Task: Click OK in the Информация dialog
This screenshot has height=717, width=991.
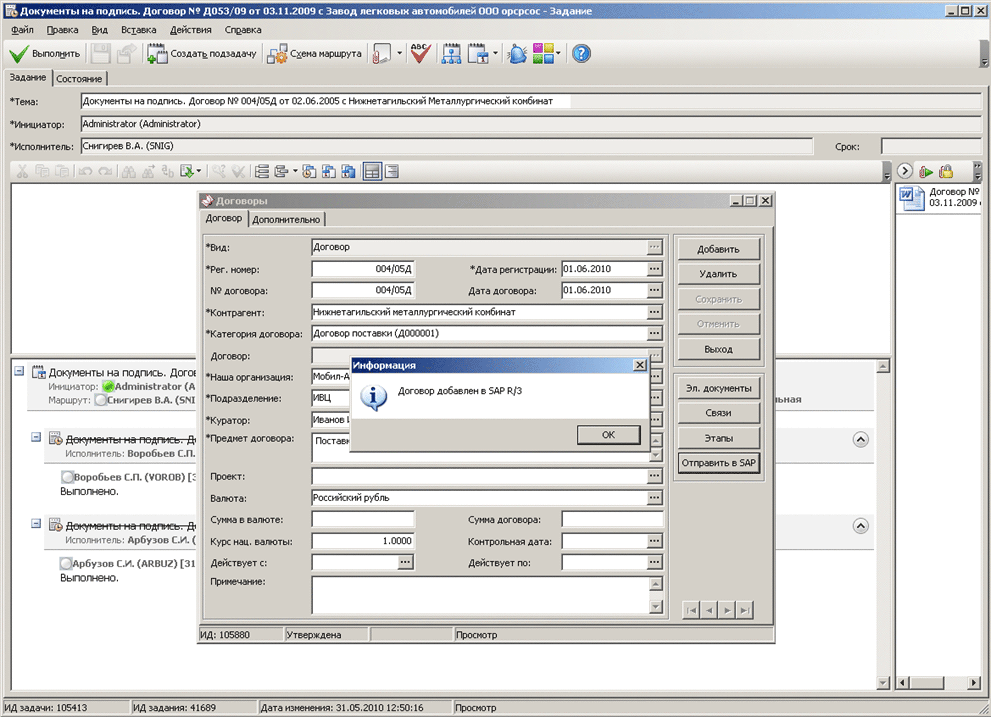Action: (x=608, y=434)
